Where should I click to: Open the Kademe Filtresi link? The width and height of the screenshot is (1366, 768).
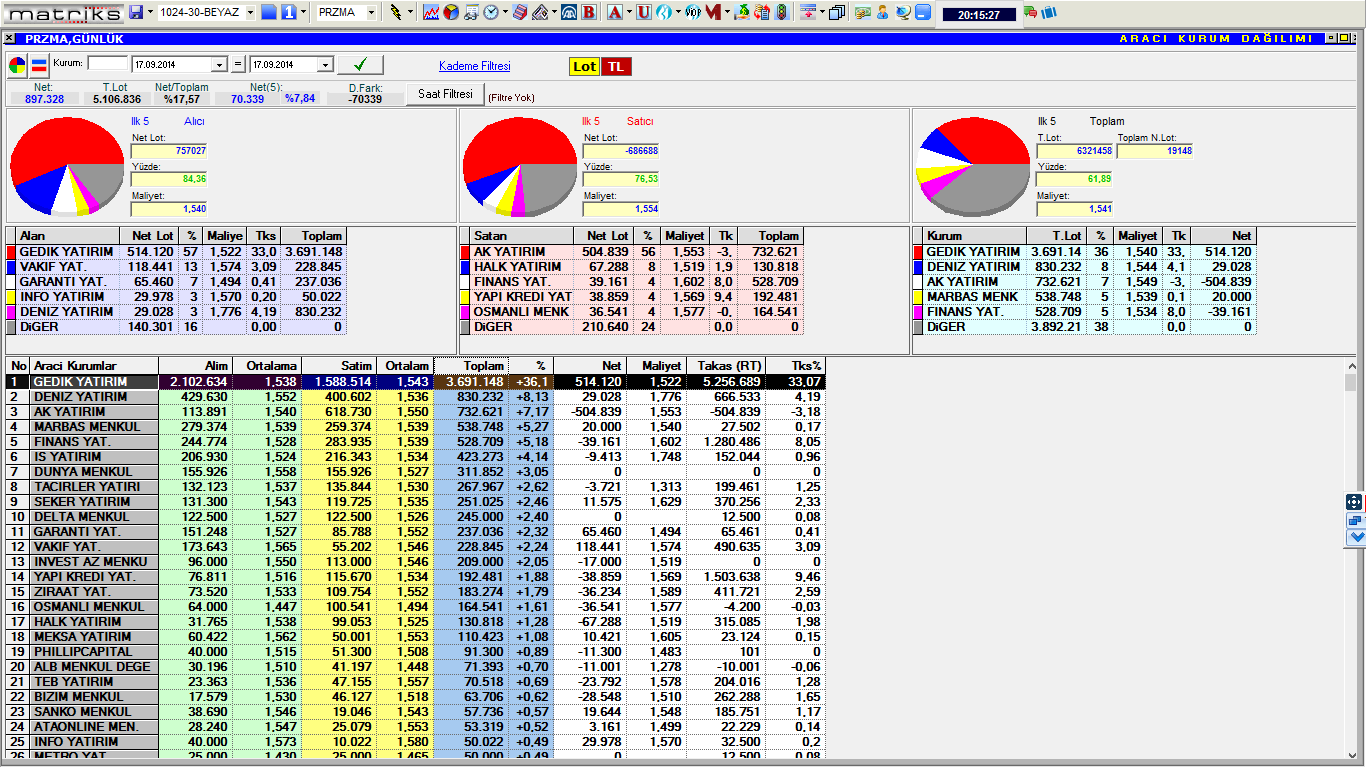(x=474, y=66)
